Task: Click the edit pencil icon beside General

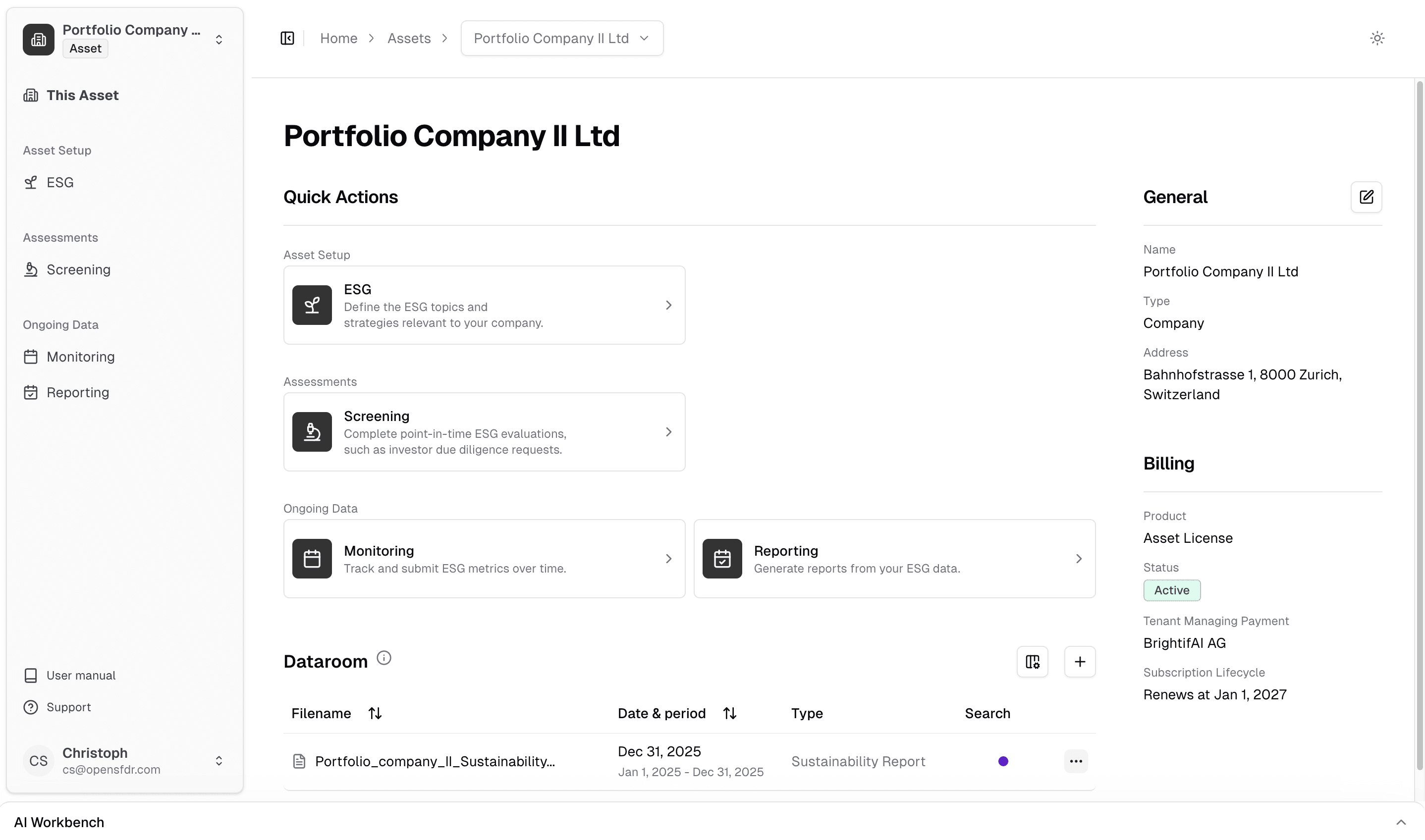Action: coord(1367,197)
